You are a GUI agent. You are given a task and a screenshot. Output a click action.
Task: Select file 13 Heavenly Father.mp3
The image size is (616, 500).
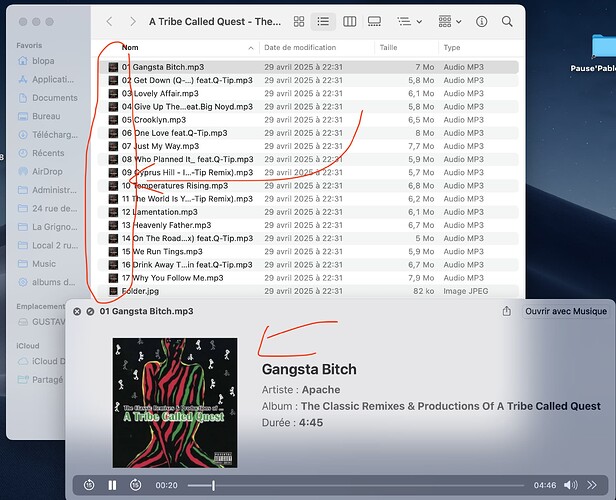click(308, 225)
